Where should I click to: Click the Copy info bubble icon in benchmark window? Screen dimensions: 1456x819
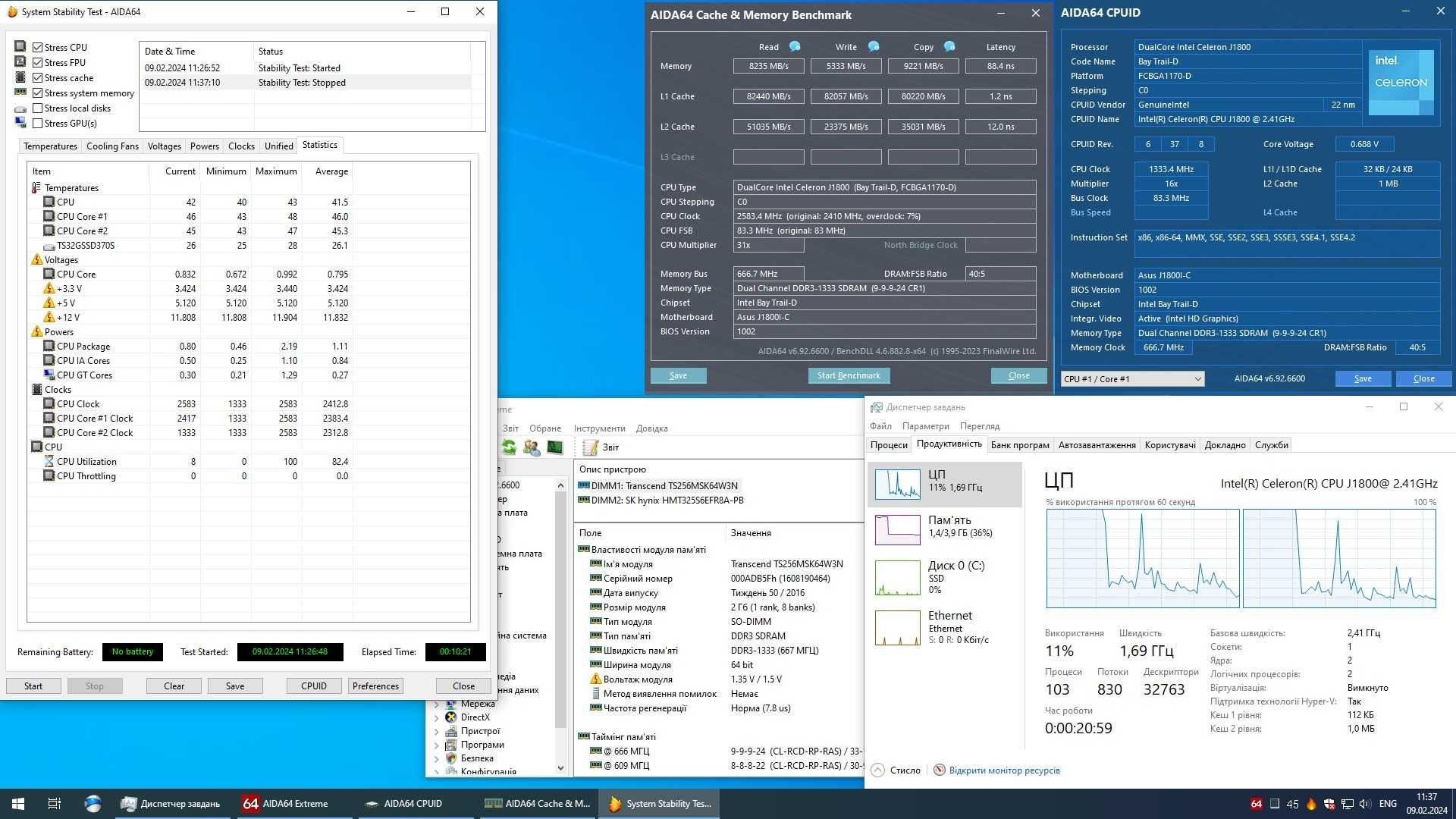point(949,46)
